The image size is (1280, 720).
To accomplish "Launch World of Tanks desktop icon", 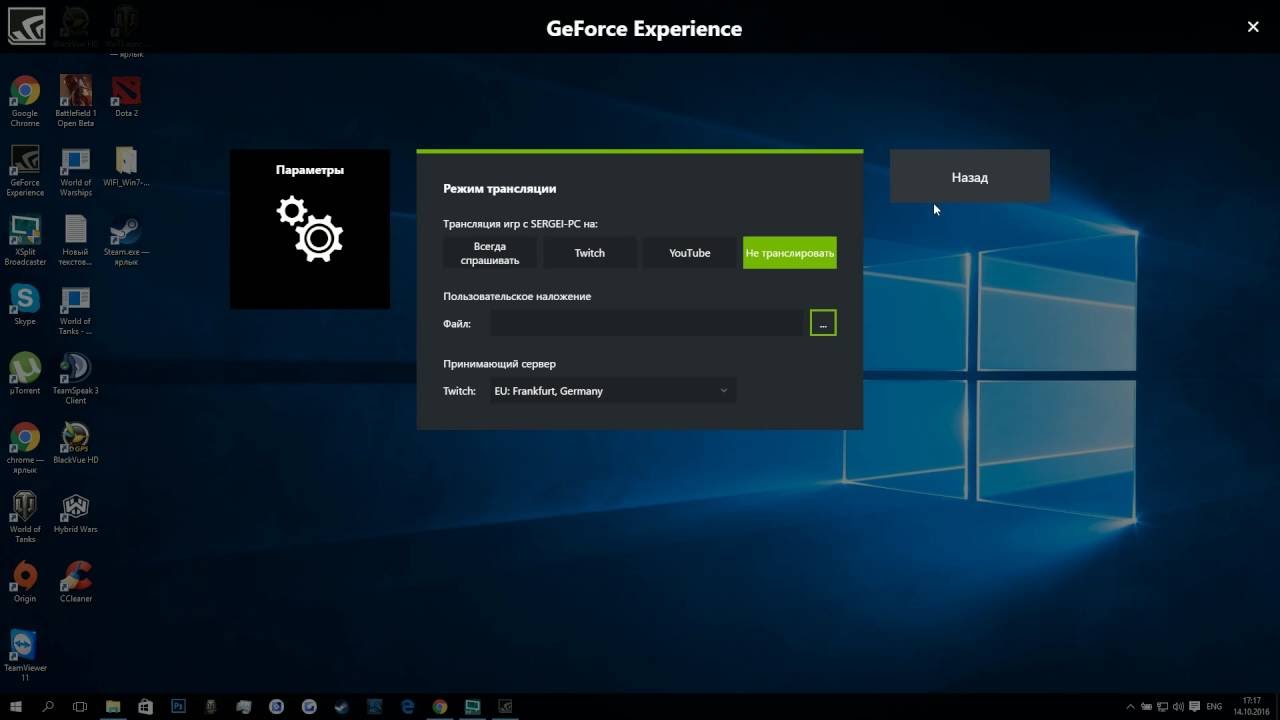I will [25, 517].
